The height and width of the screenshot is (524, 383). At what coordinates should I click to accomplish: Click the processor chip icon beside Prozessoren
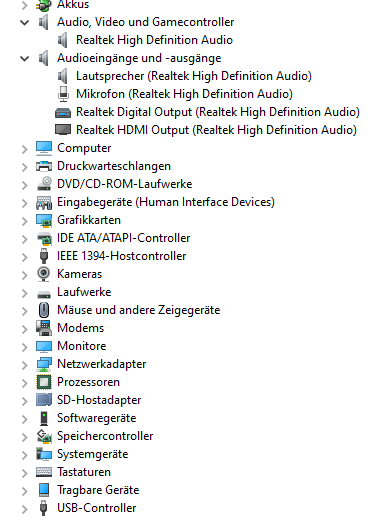[x=44, y=382]
